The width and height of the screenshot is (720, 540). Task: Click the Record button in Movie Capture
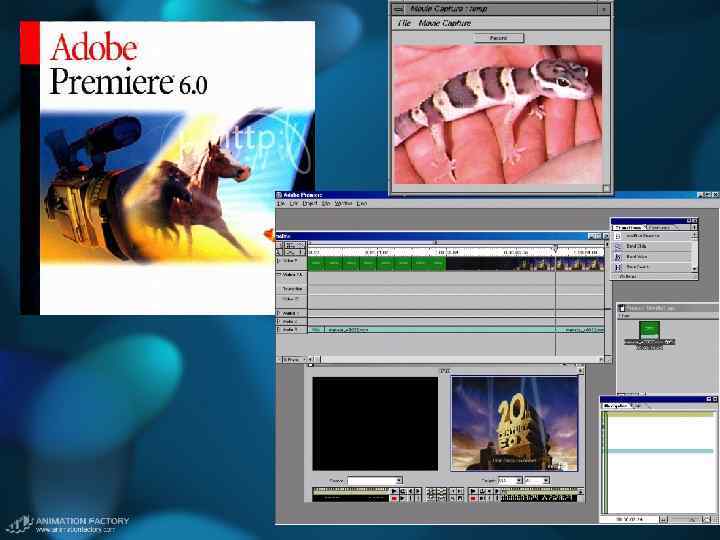499,38
